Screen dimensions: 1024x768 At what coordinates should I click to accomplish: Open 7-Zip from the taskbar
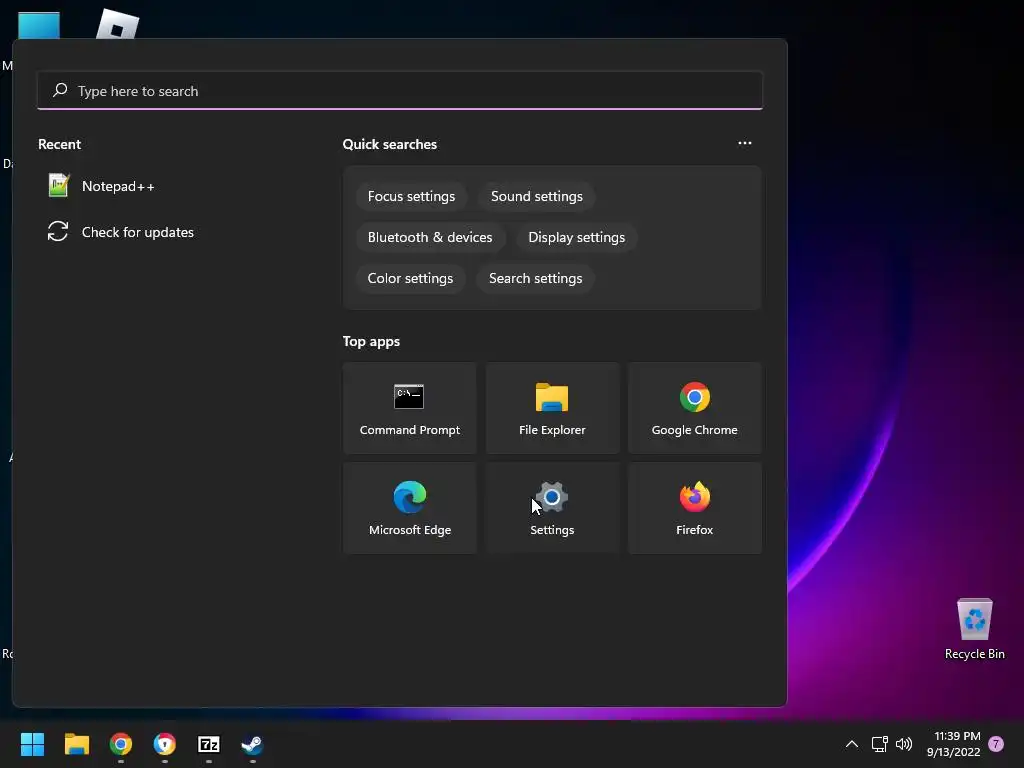click(x=209, y=744)
